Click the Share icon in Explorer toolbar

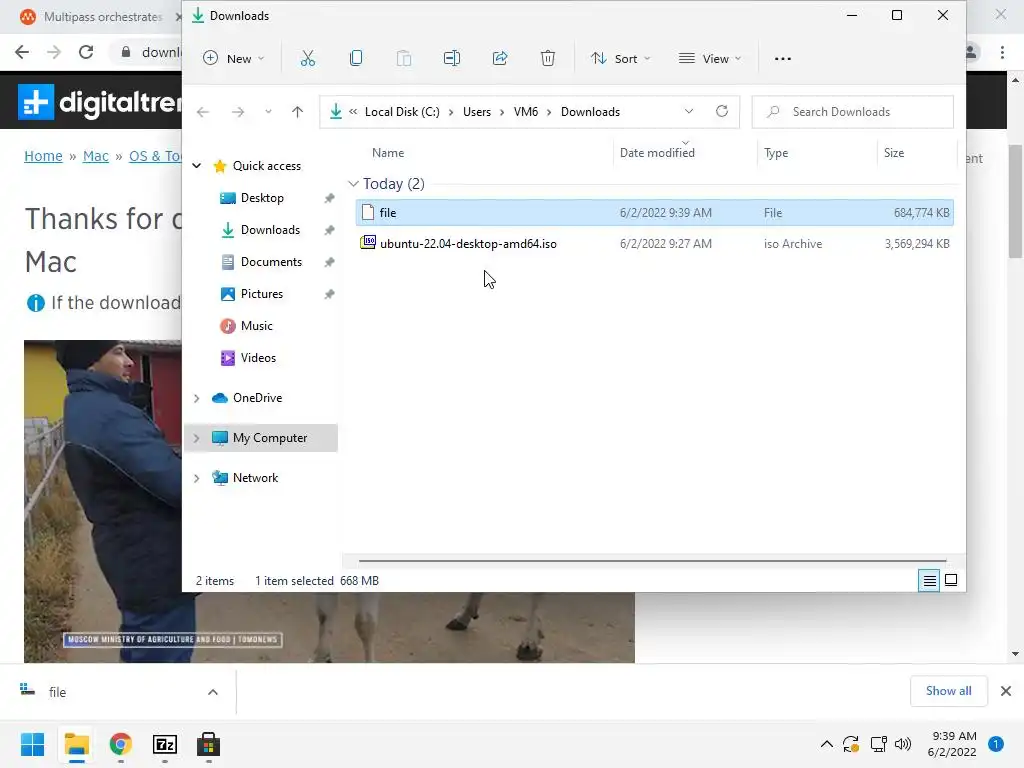click(x=500, y=59)
